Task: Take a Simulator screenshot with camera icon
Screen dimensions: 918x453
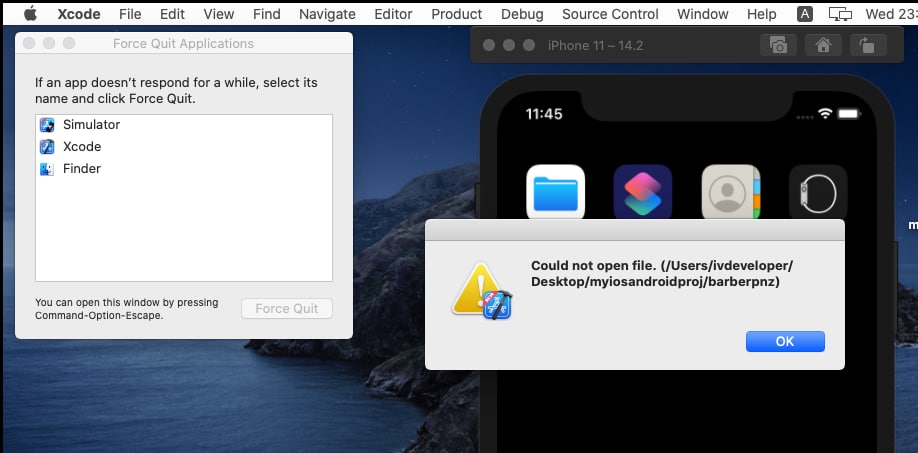Action: 778,45
